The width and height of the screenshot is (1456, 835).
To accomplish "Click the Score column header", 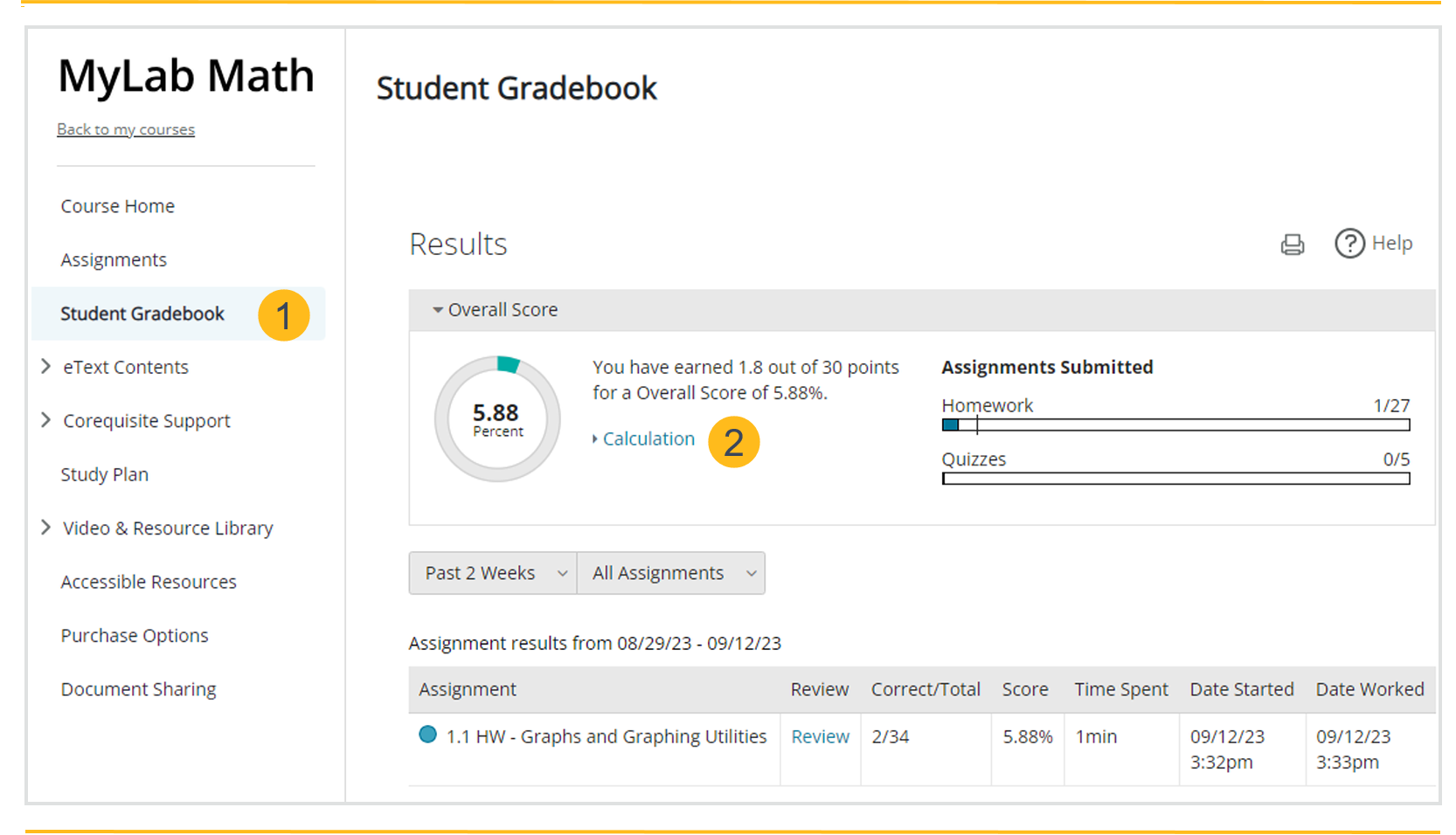I will 1025,689.
